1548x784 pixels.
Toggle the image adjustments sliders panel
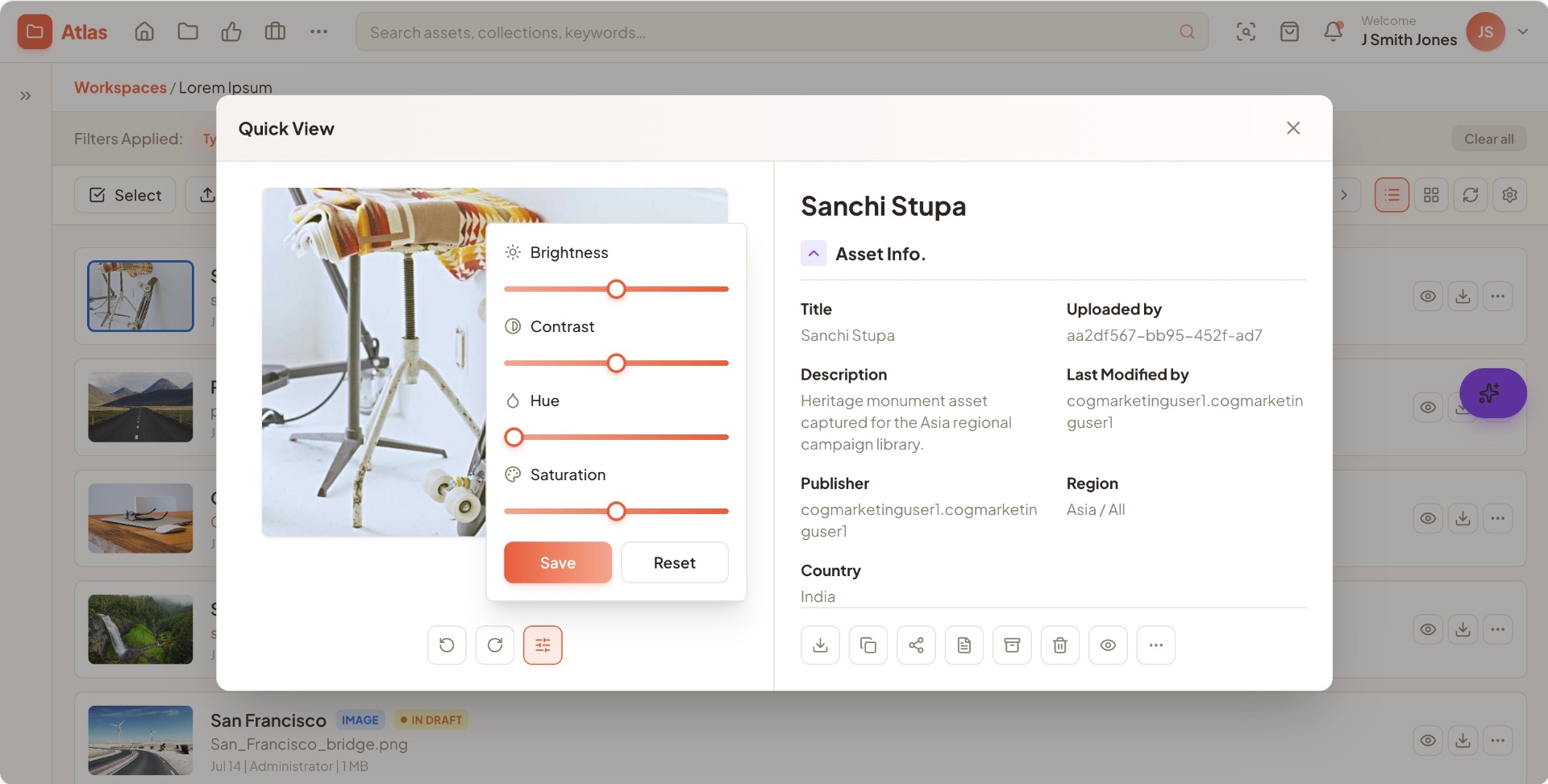pos(543,645)
